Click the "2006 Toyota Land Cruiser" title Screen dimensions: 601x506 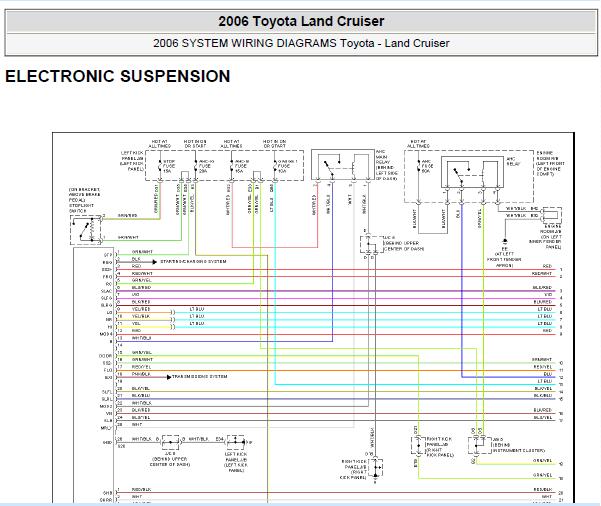pos(301,21)
